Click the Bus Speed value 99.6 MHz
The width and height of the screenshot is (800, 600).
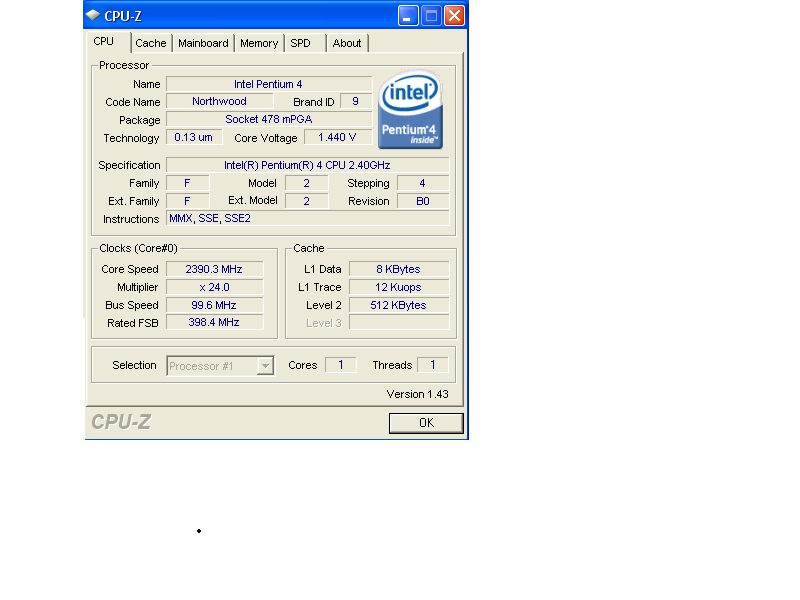click(214, 305)
